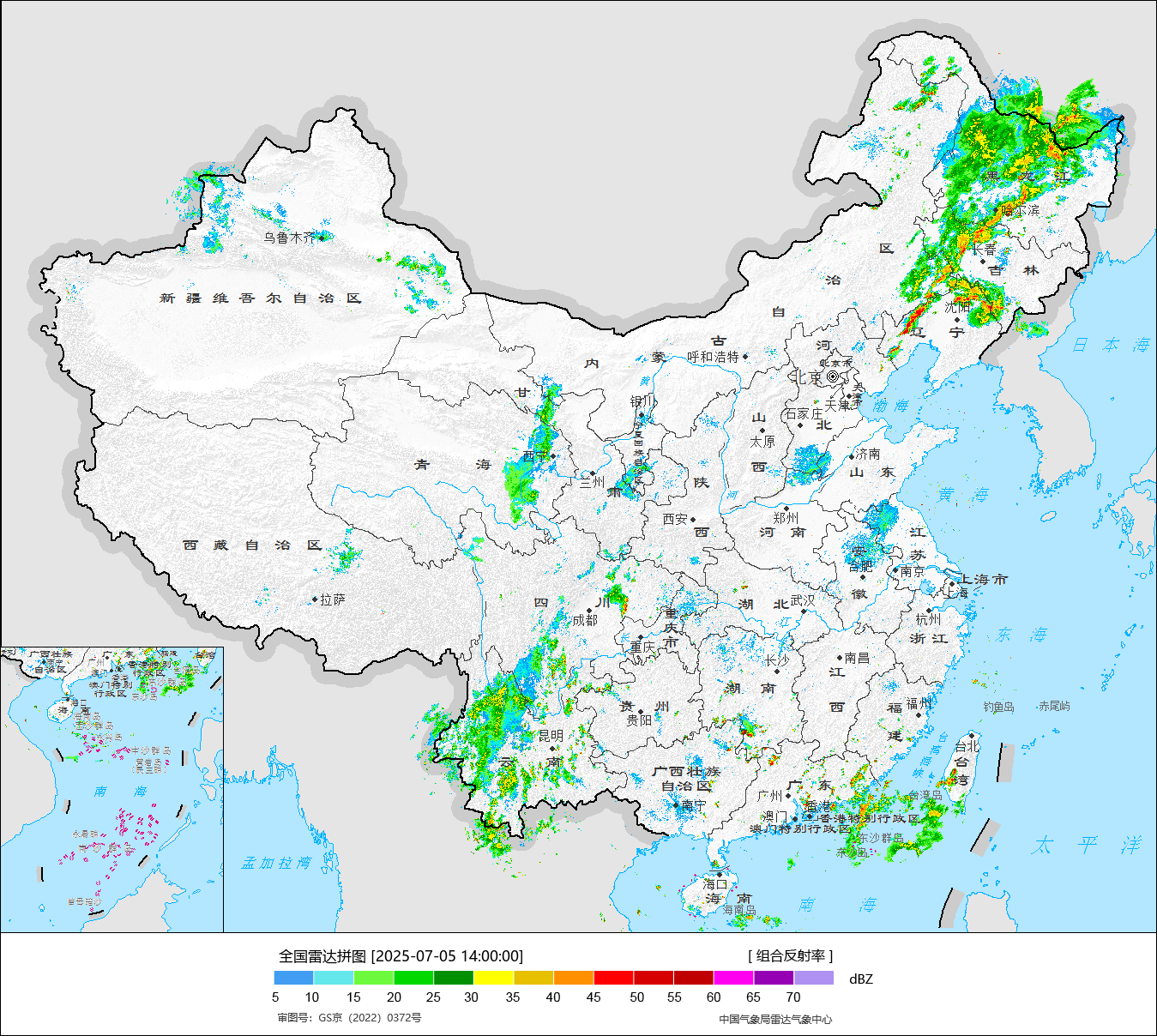This screenshot has height=1036, width=1157.
Task: Click the Hohhot city dot marker
Action: 745,356
